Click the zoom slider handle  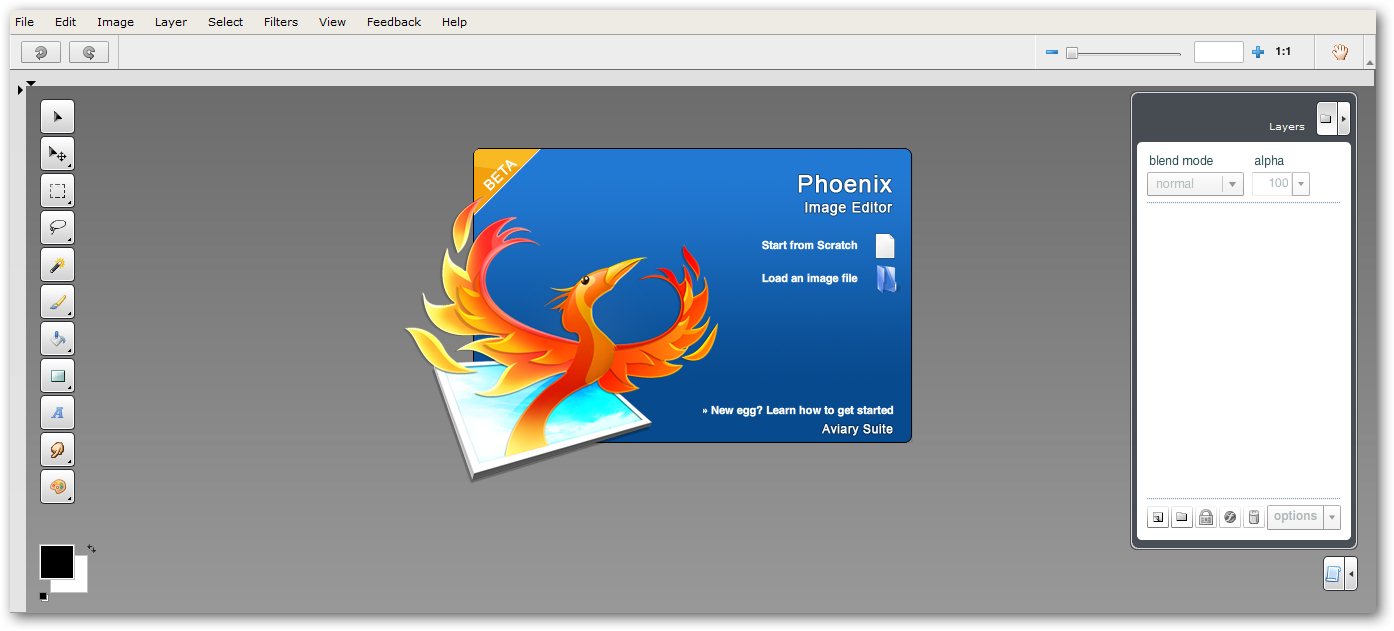[x=1071, y=53]
